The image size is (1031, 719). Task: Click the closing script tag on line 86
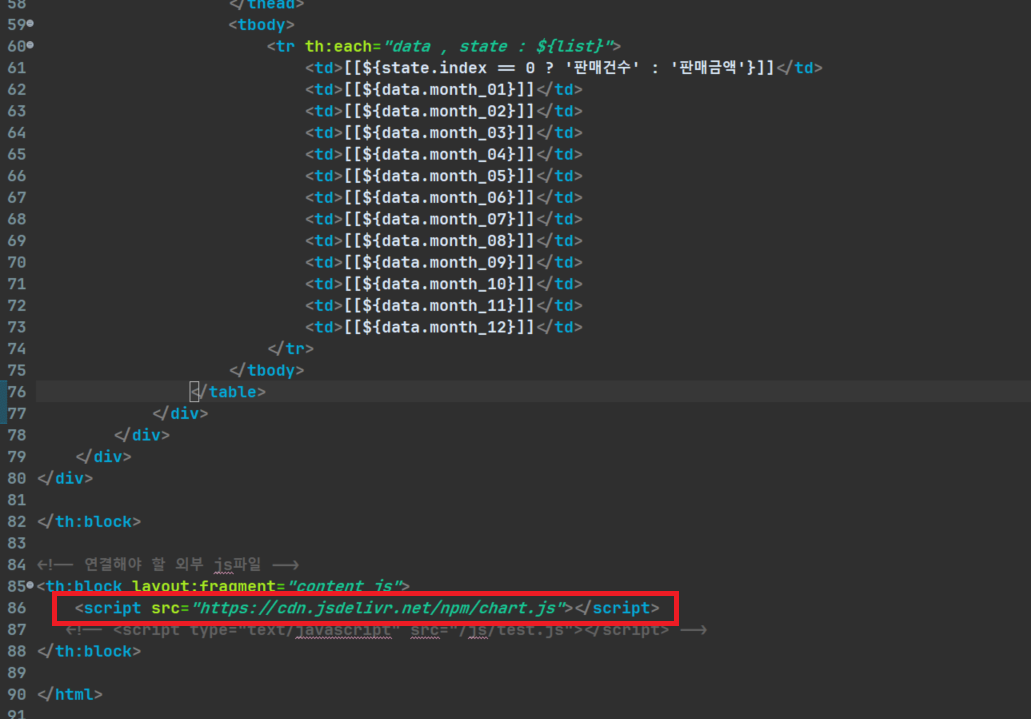(617, 608)
